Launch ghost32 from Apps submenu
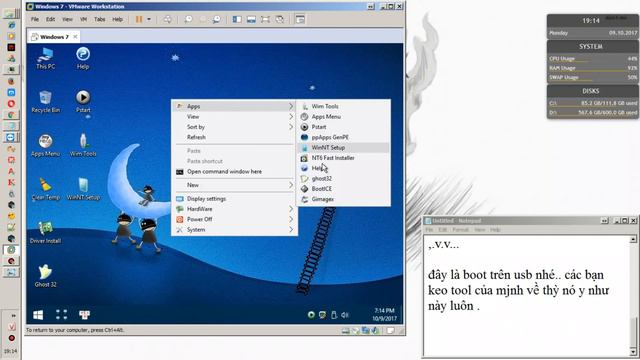 (343, 178)
